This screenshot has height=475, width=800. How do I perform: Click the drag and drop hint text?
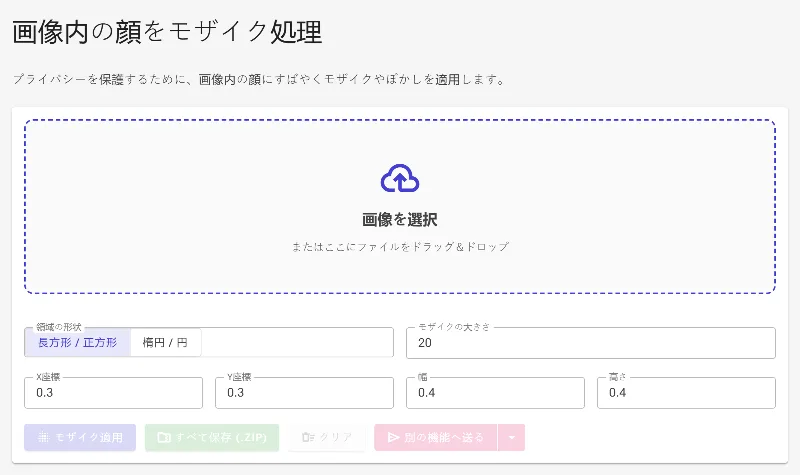[x=400, y=247]
